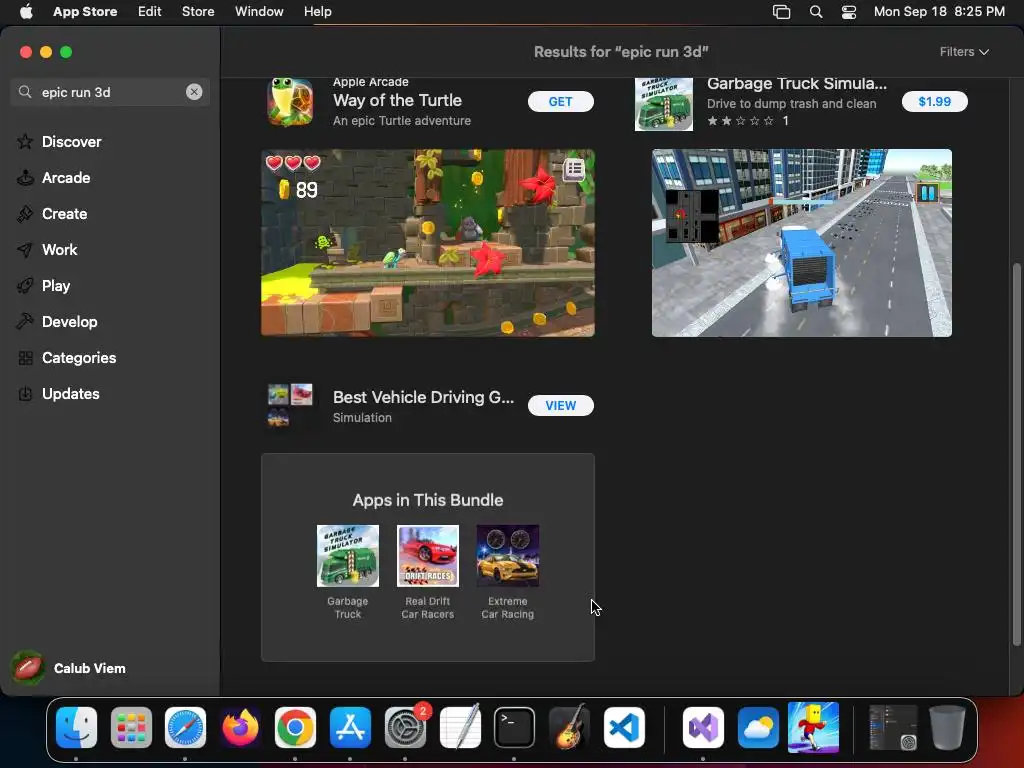Launch Google Chrome from the Dock

tap(295, 727)
